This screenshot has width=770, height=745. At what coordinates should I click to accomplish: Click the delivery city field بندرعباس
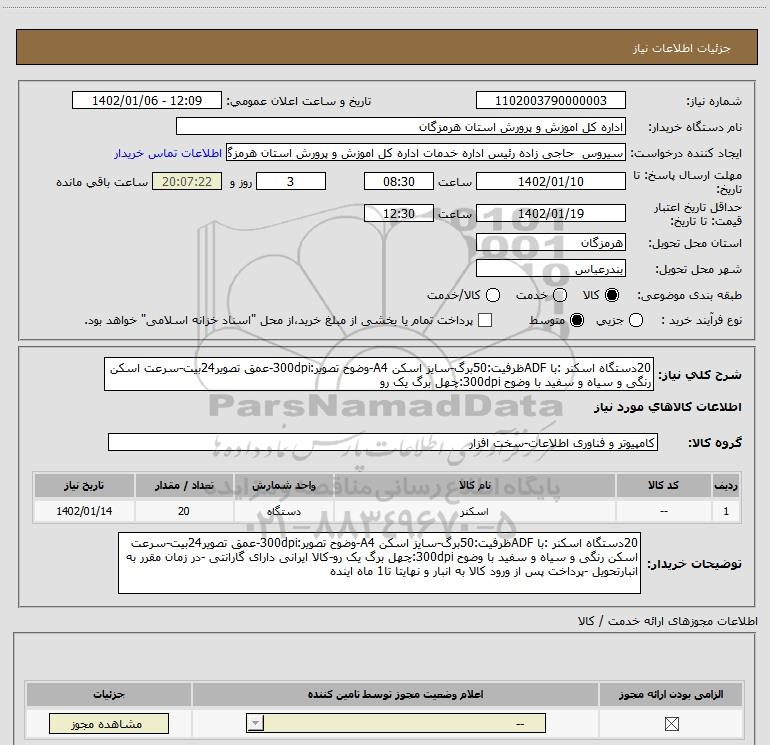point(550,268)
